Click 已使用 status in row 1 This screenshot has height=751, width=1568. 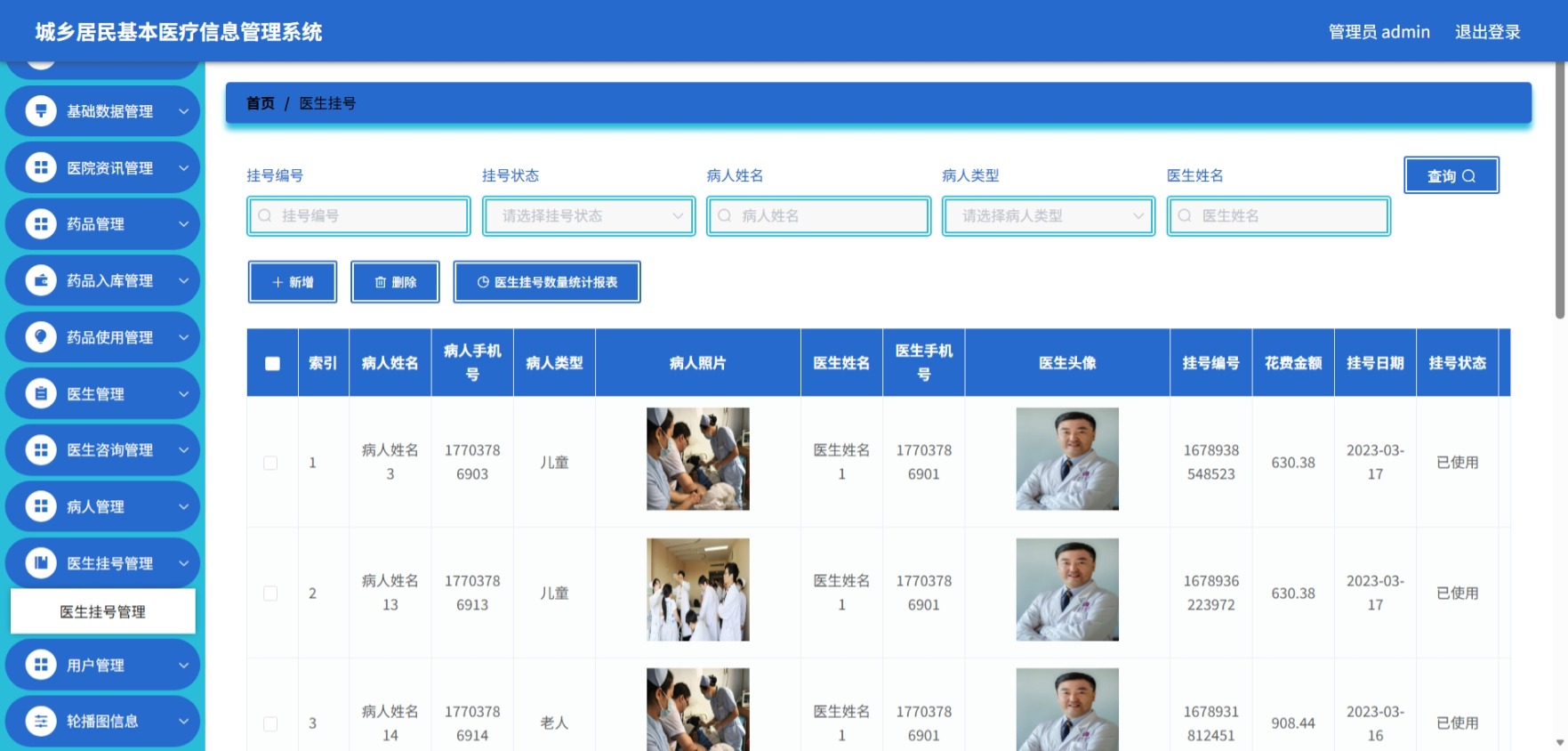(1457, 463)
